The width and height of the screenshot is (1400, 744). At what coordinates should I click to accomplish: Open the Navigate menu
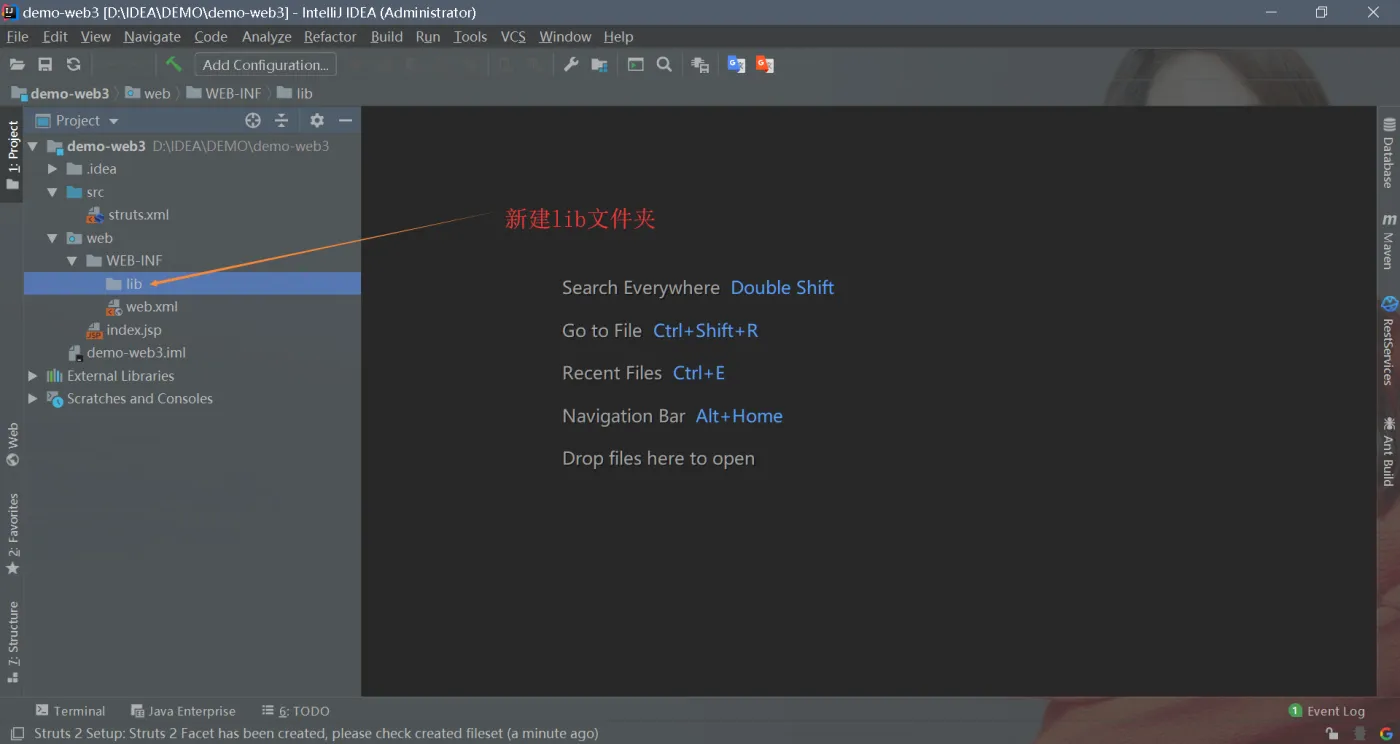click(x=152, y=36)
